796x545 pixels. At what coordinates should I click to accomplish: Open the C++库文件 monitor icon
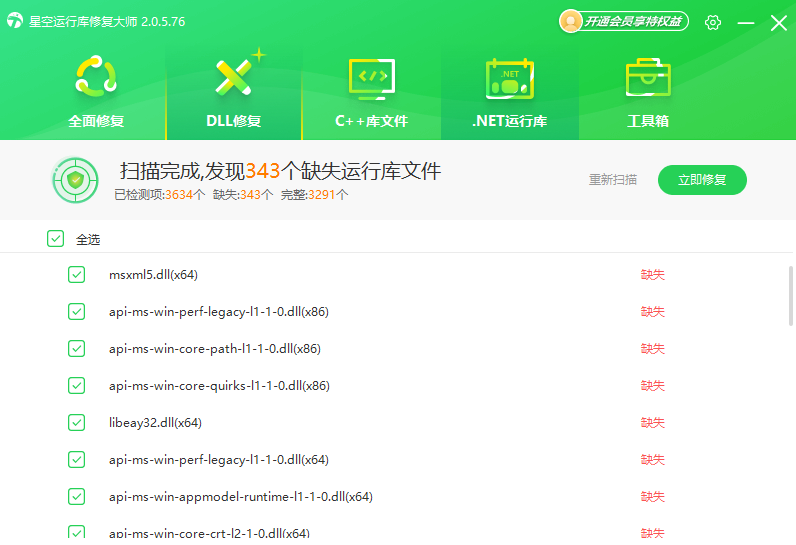pos(371,78)
